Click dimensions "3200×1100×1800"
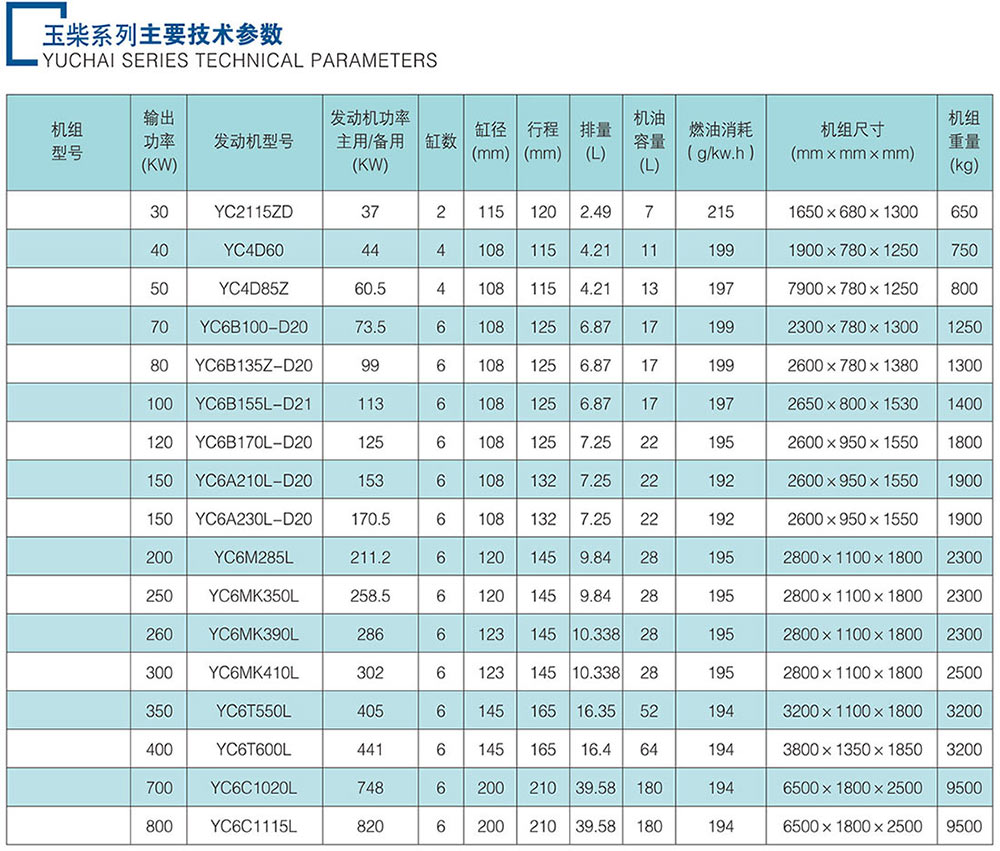 [x=853, y=711]
